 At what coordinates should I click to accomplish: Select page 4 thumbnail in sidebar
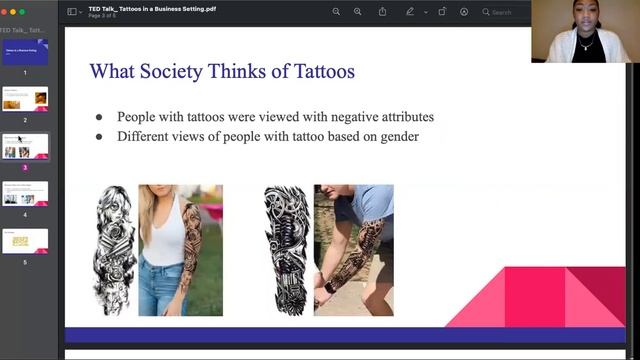point(25,193)
